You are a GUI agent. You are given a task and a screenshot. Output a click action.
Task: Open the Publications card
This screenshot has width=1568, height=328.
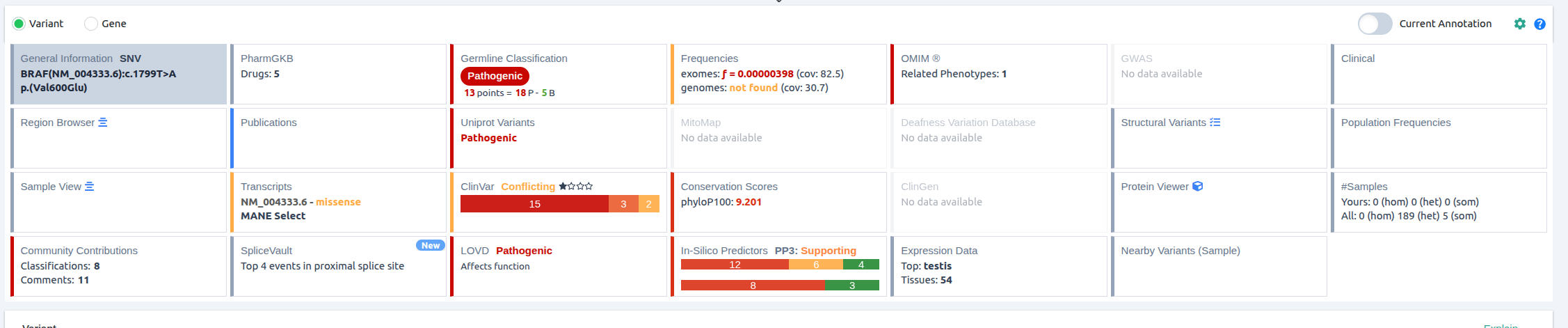(338, 138)
